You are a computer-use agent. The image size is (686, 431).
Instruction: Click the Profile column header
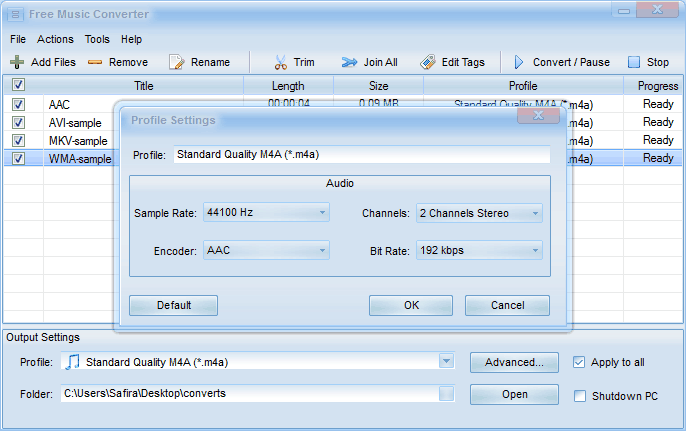[523, 86]
